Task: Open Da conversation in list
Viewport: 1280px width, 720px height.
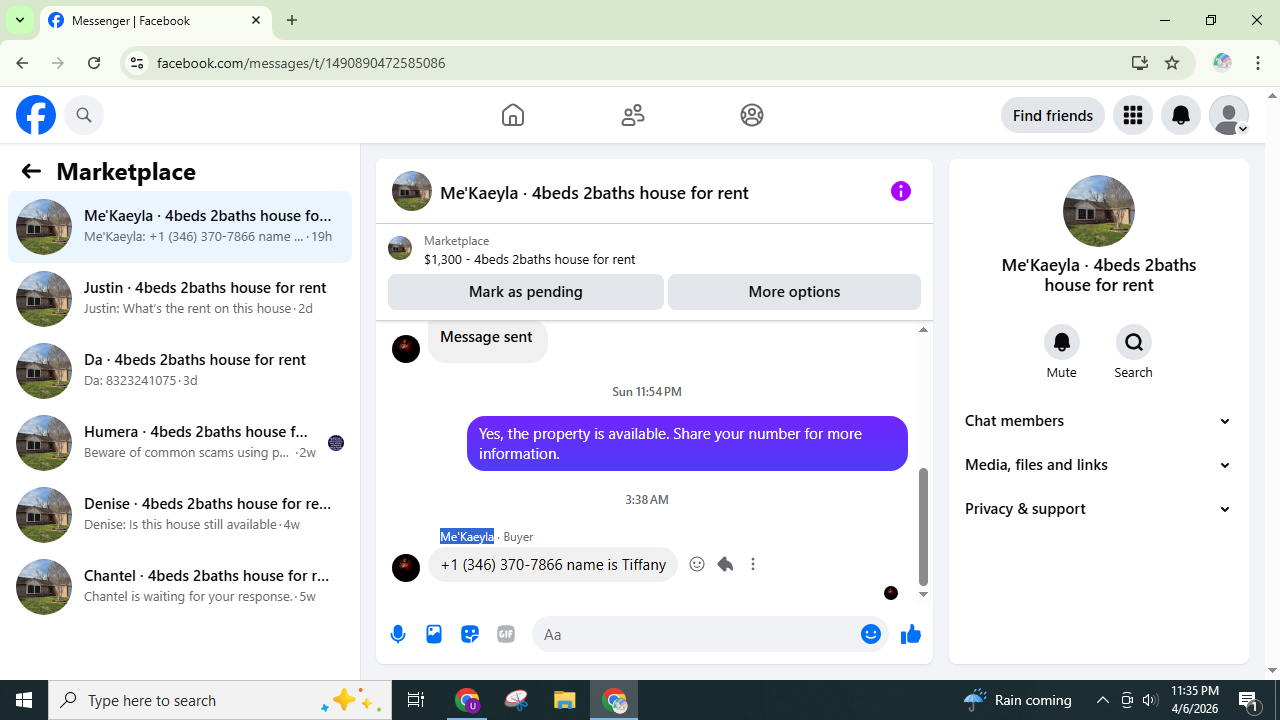Action: 180,371
